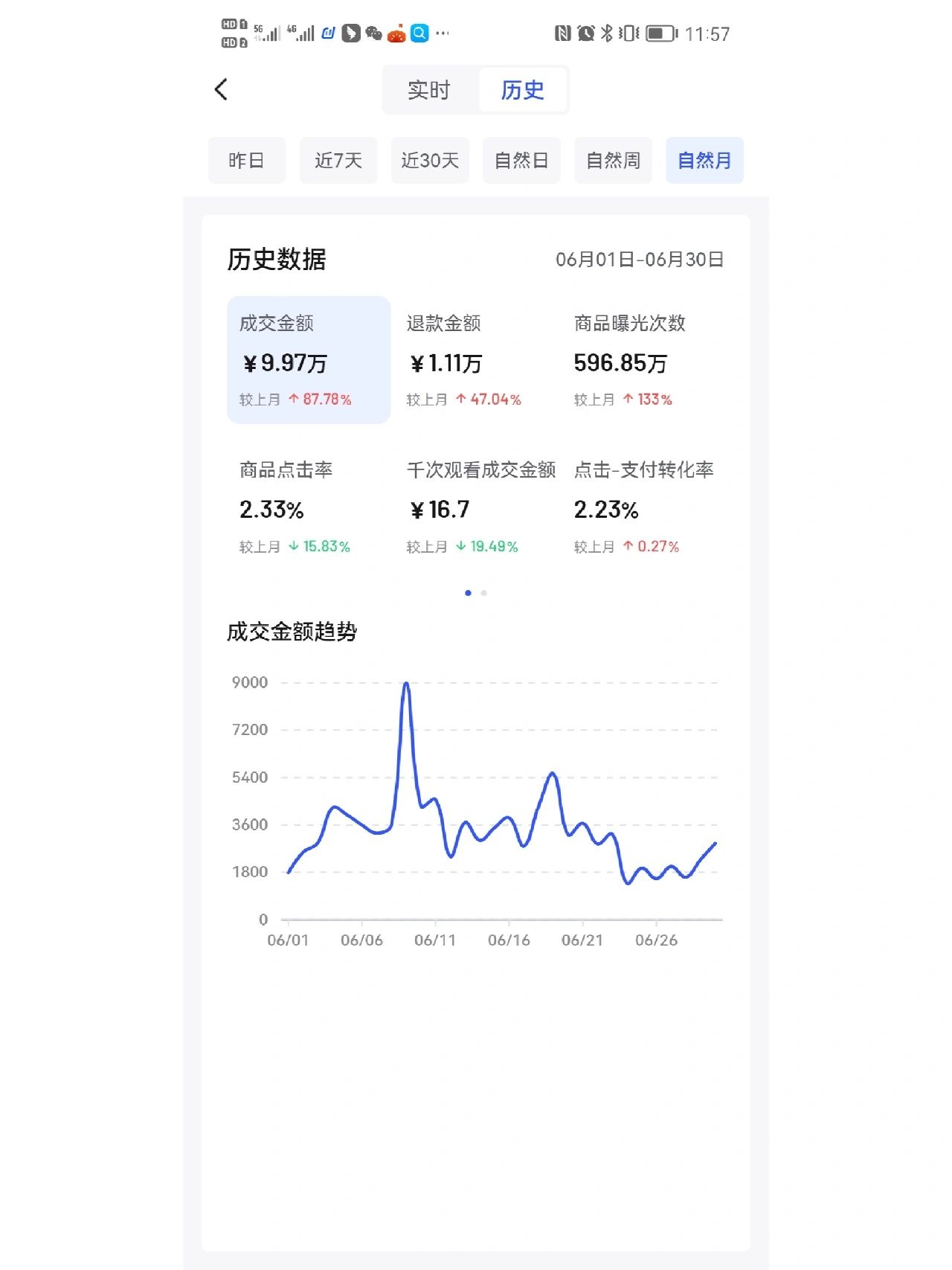This screenshot has height=1270, width=952.
Task: Switch to the 实时 tab
Action: [429, 90]
